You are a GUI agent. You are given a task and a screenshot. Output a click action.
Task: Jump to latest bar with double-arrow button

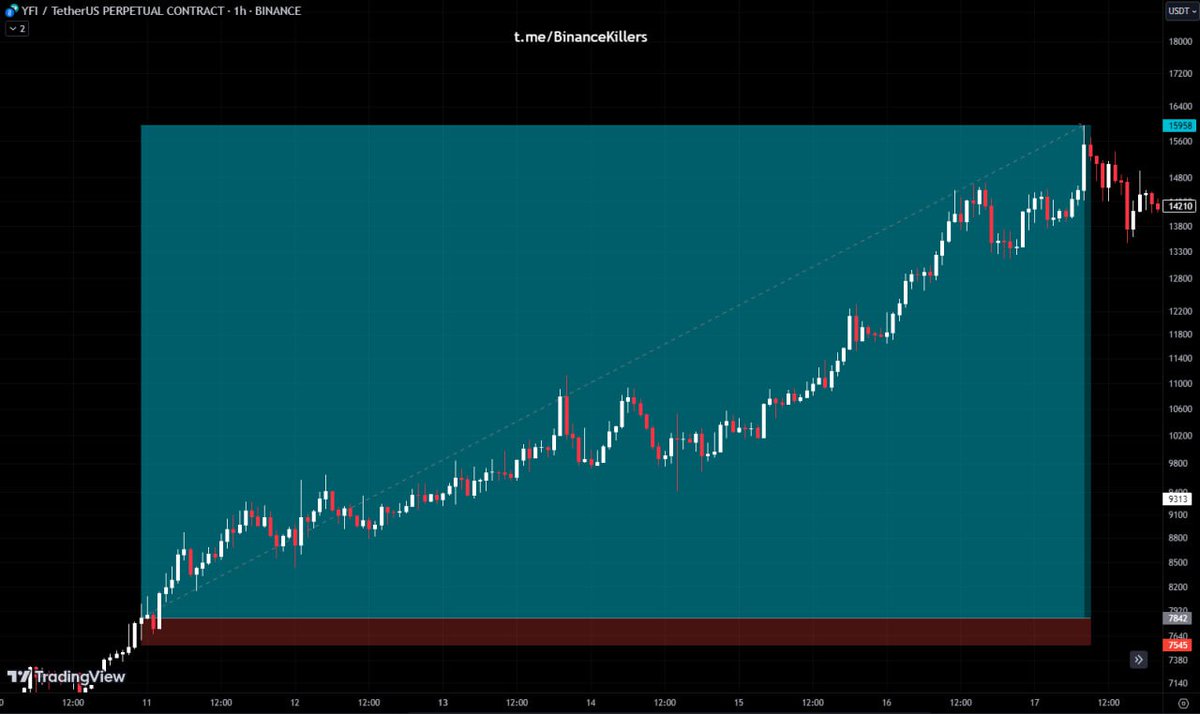(x=1139, y=659)
